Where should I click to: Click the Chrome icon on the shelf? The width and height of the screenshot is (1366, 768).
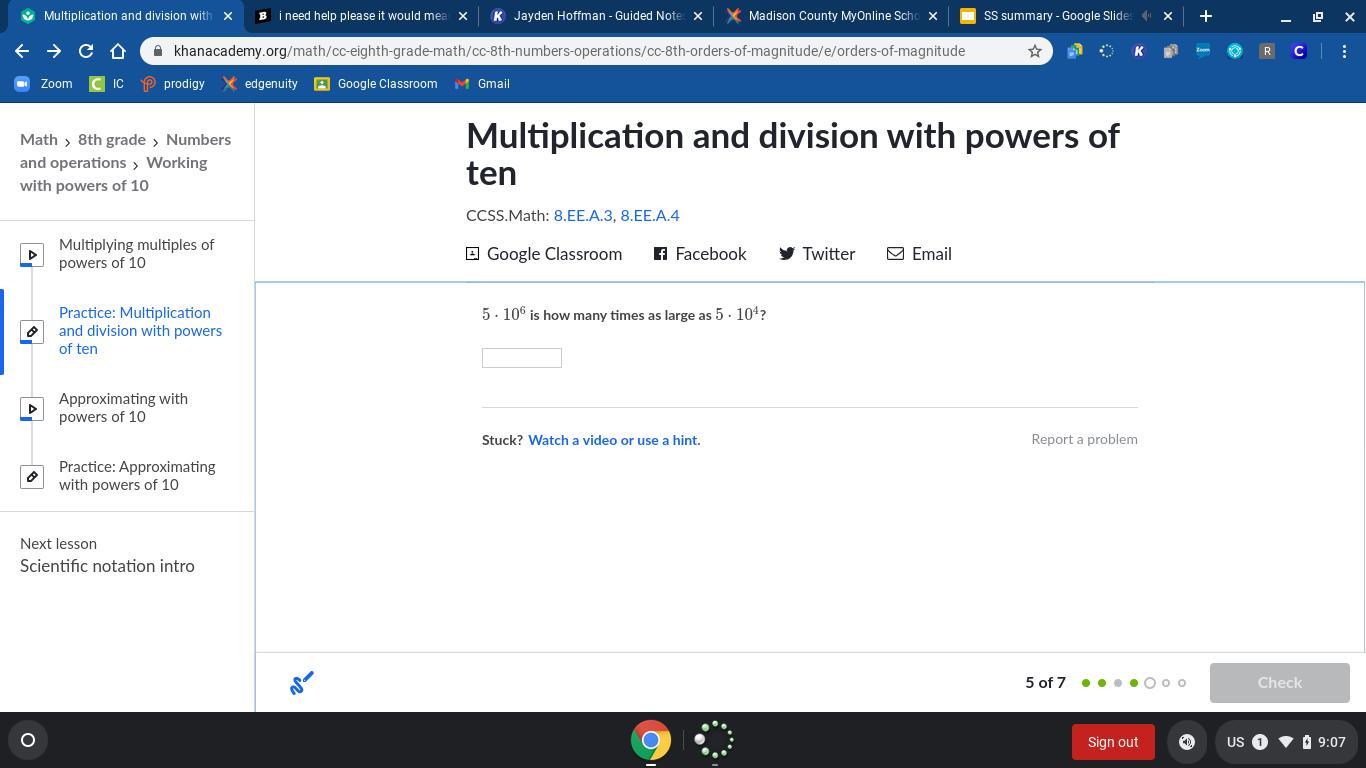pos(650,740)
